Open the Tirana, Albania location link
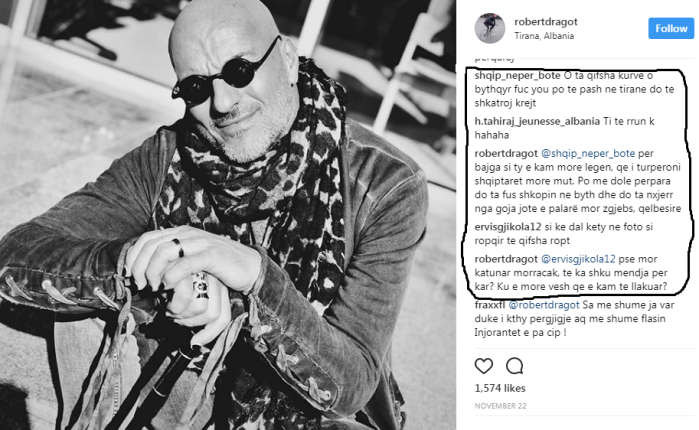 click(x=544, y=36)
